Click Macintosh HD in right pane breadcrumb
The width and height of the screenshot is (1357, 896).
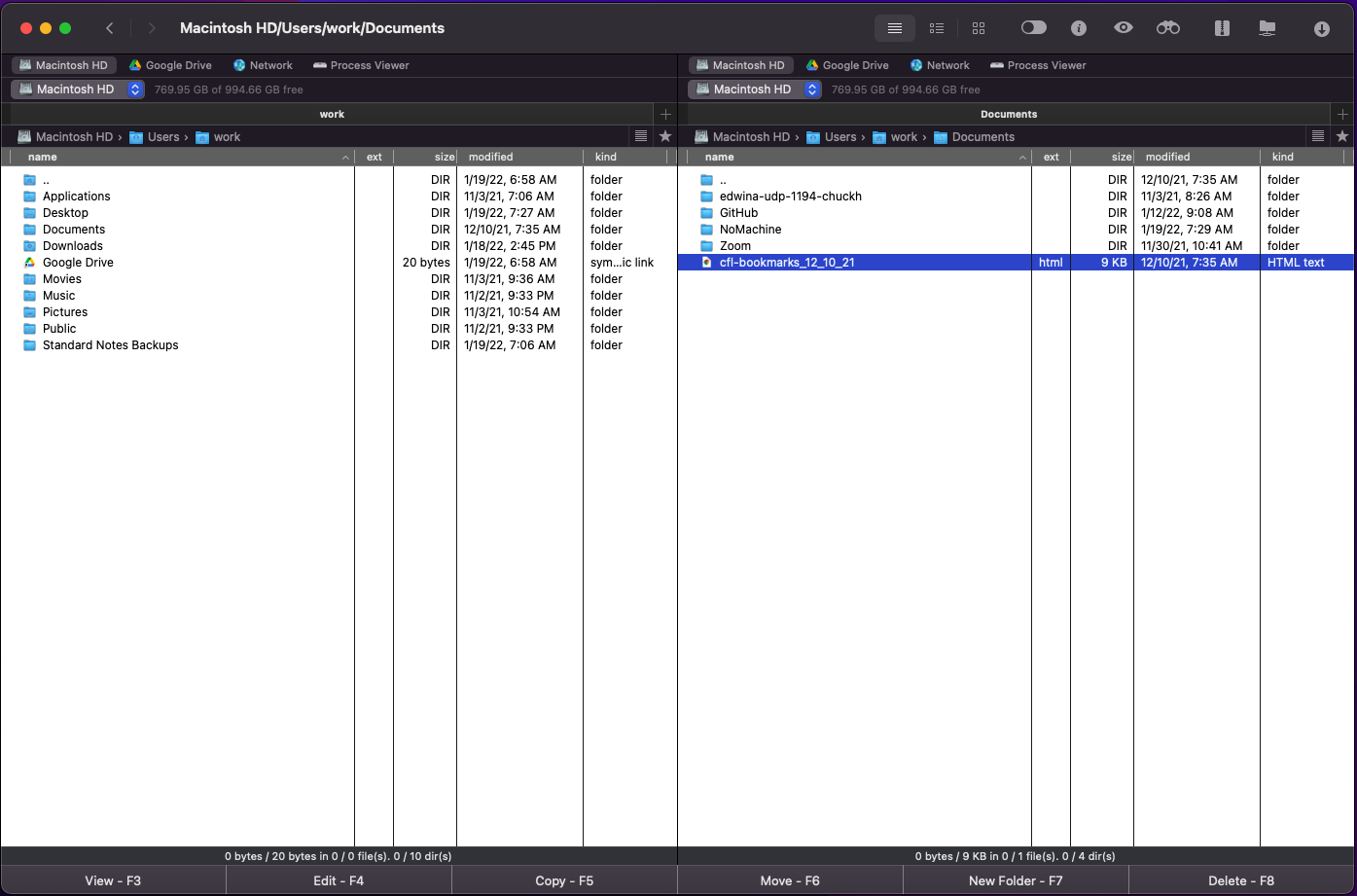pos(743,137)
